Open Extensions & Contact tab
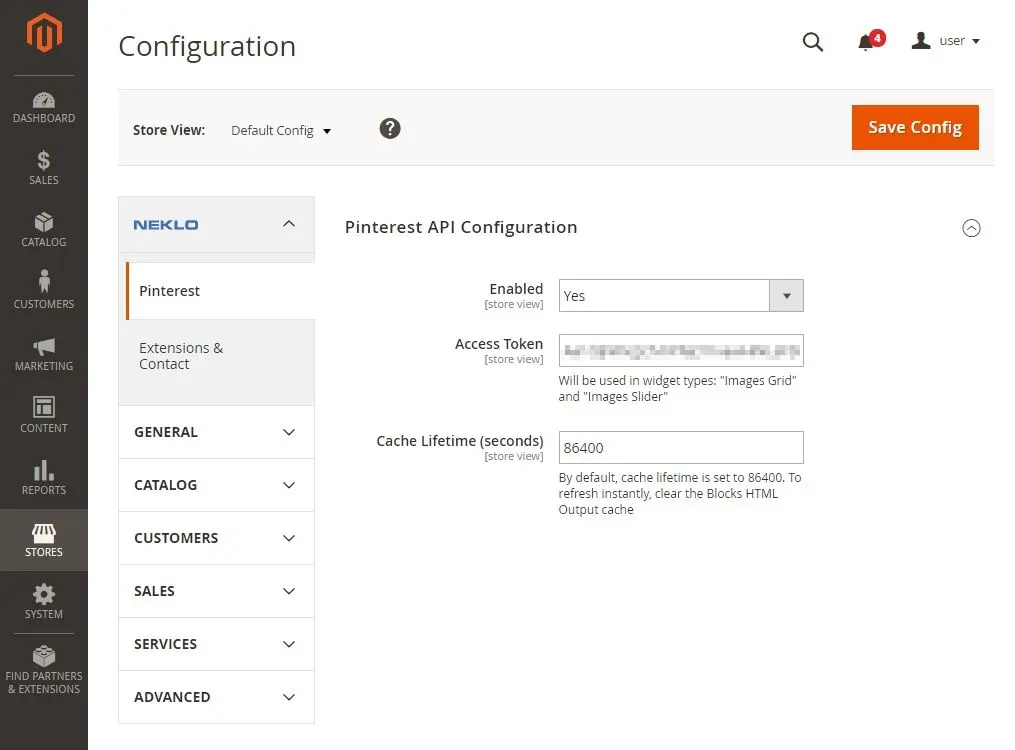 pyautogui.click(x=216, y=356)
